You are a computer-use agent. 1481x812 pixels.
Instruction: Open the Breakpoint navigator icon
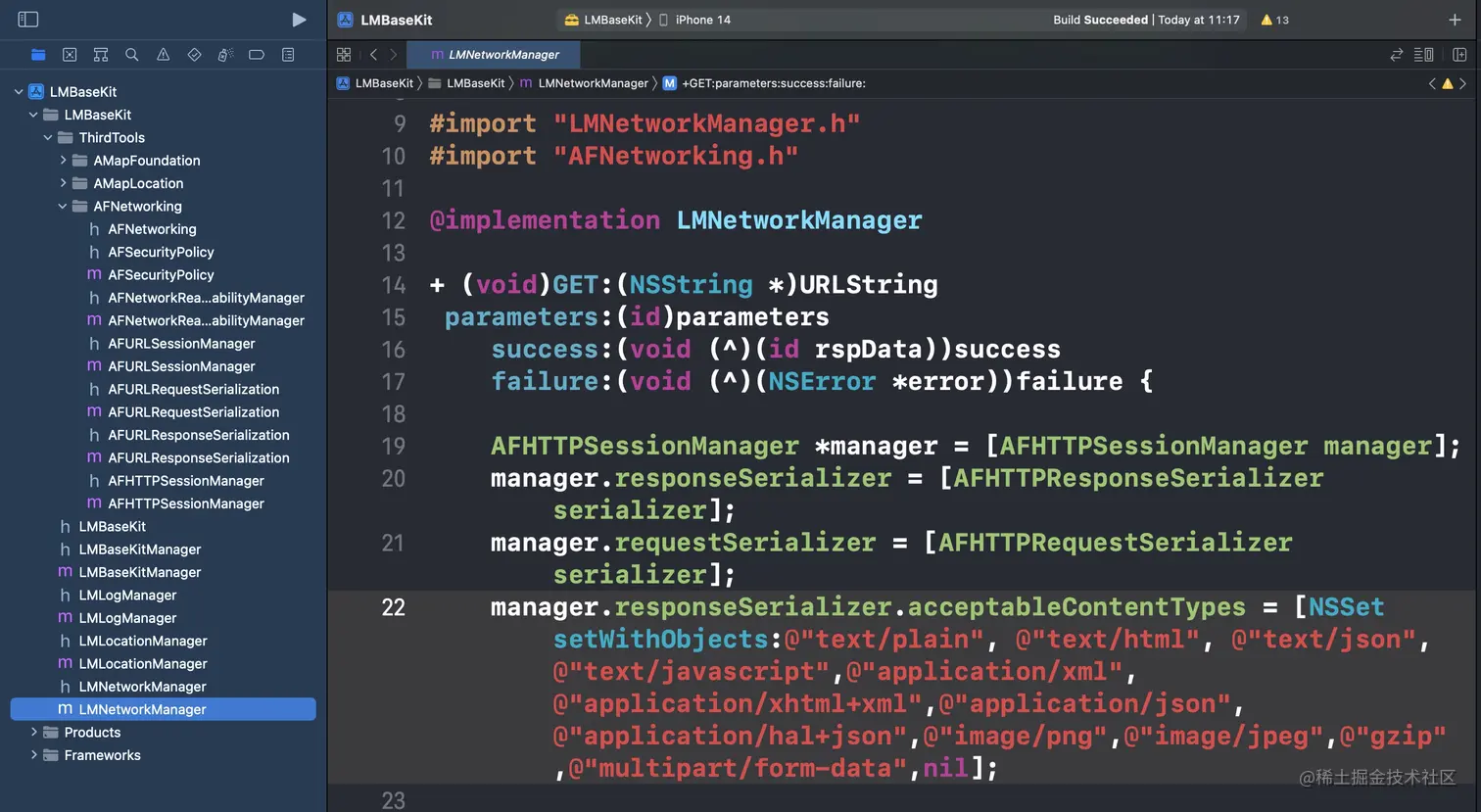pos(257,55)
